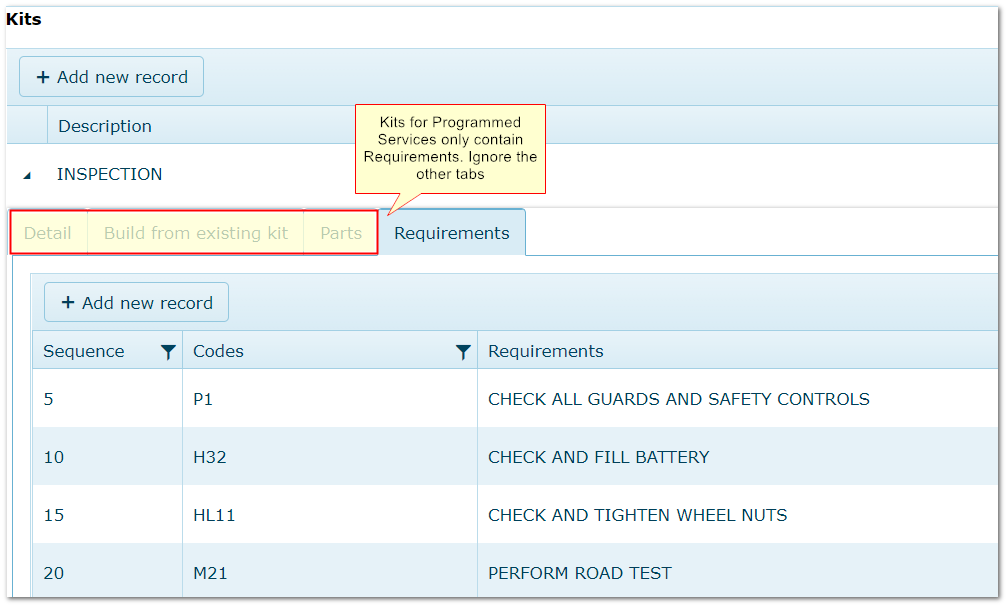The width and height of the screenshot is (1008, 607).
Task: Open the Codes column filter icon
Action: tap(463, 351)
